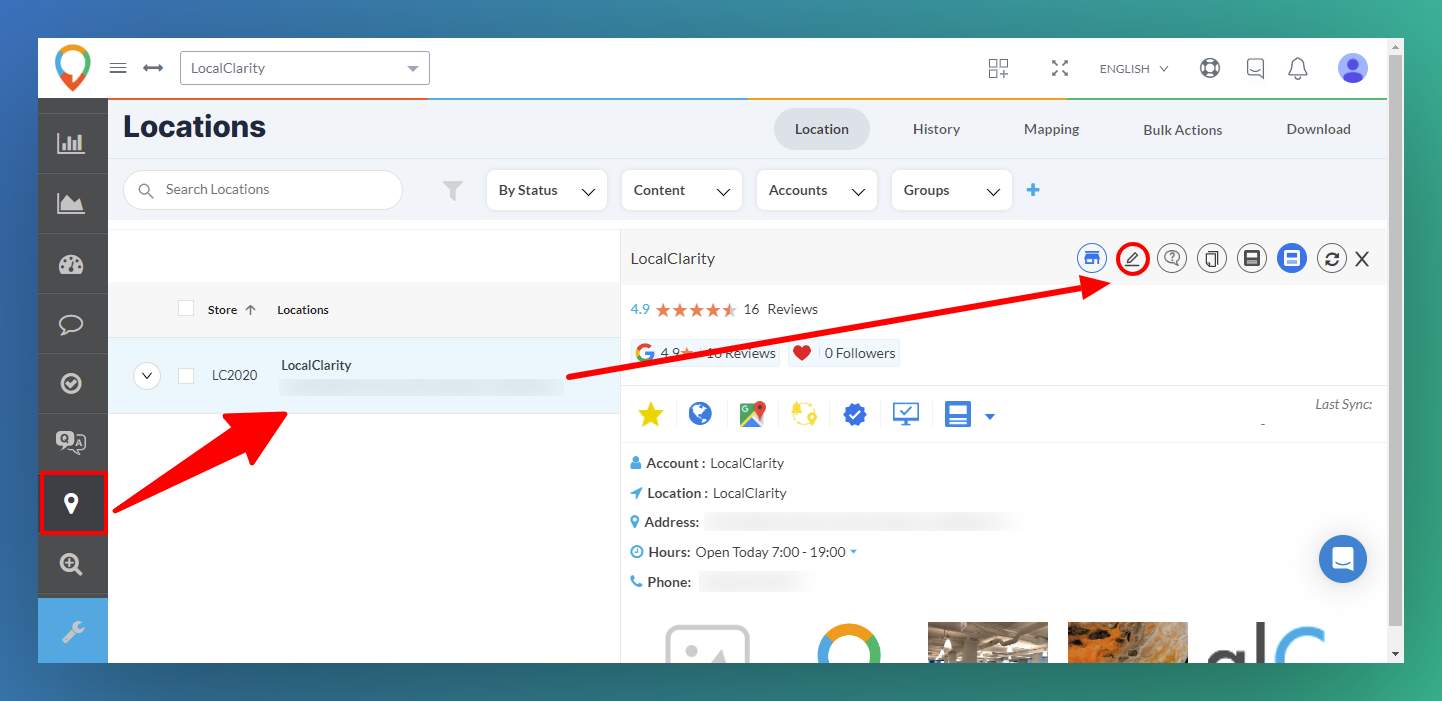This screenshot has height=701, width=1442.
Task: Click the yellow star reviews icon
Action: tap(651, 414)
